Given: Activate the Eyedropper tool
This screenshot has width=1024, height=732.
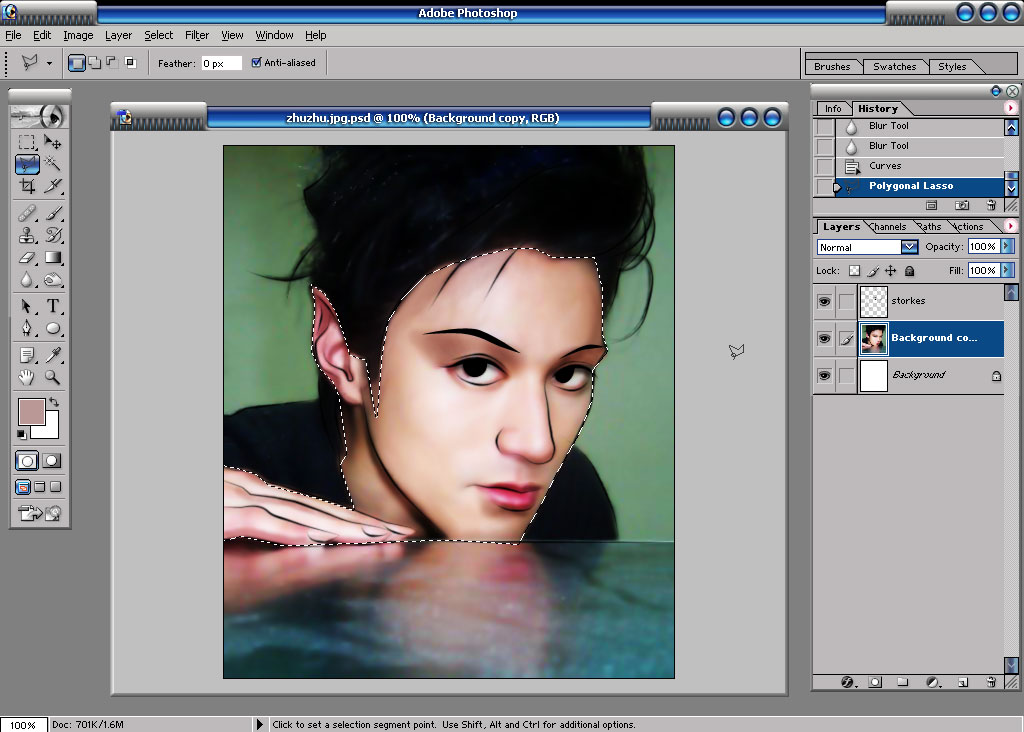Looking at the screenshot, I should click(53, 355).
